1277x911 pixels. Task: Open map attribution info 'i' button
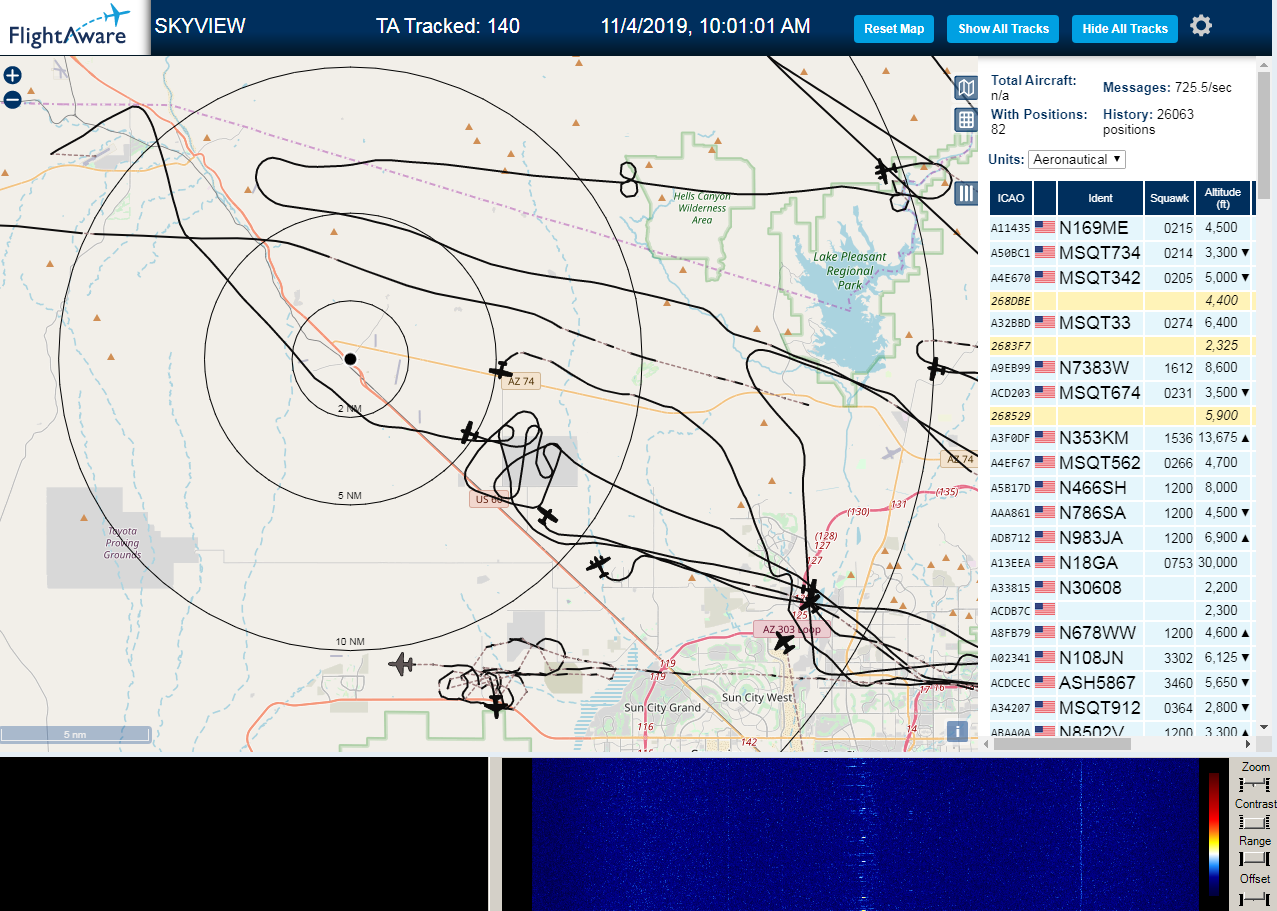pyautogui.click(x=958, y=731)
